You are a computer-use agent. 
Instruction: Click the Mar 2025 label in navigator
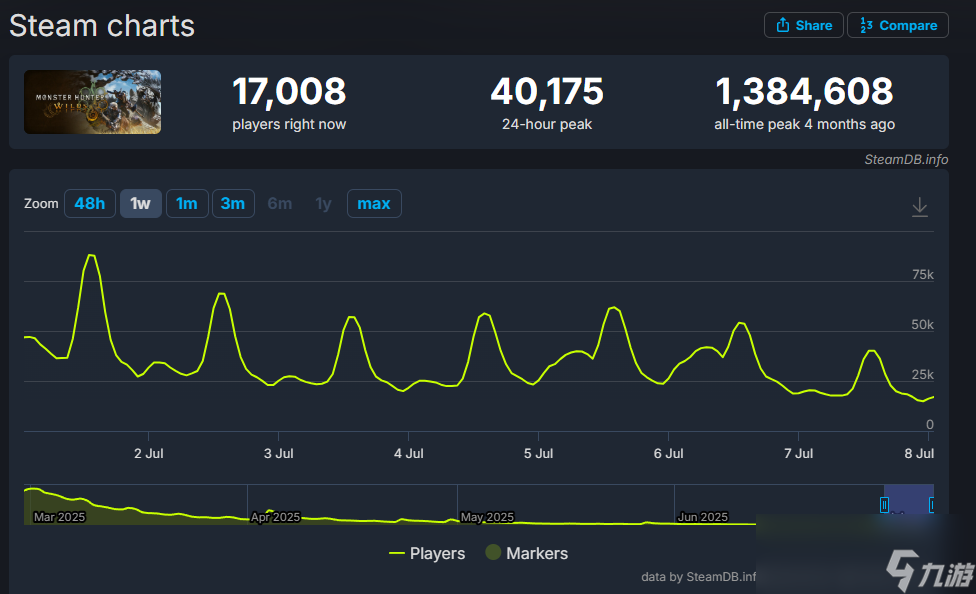tap(59, 517)
